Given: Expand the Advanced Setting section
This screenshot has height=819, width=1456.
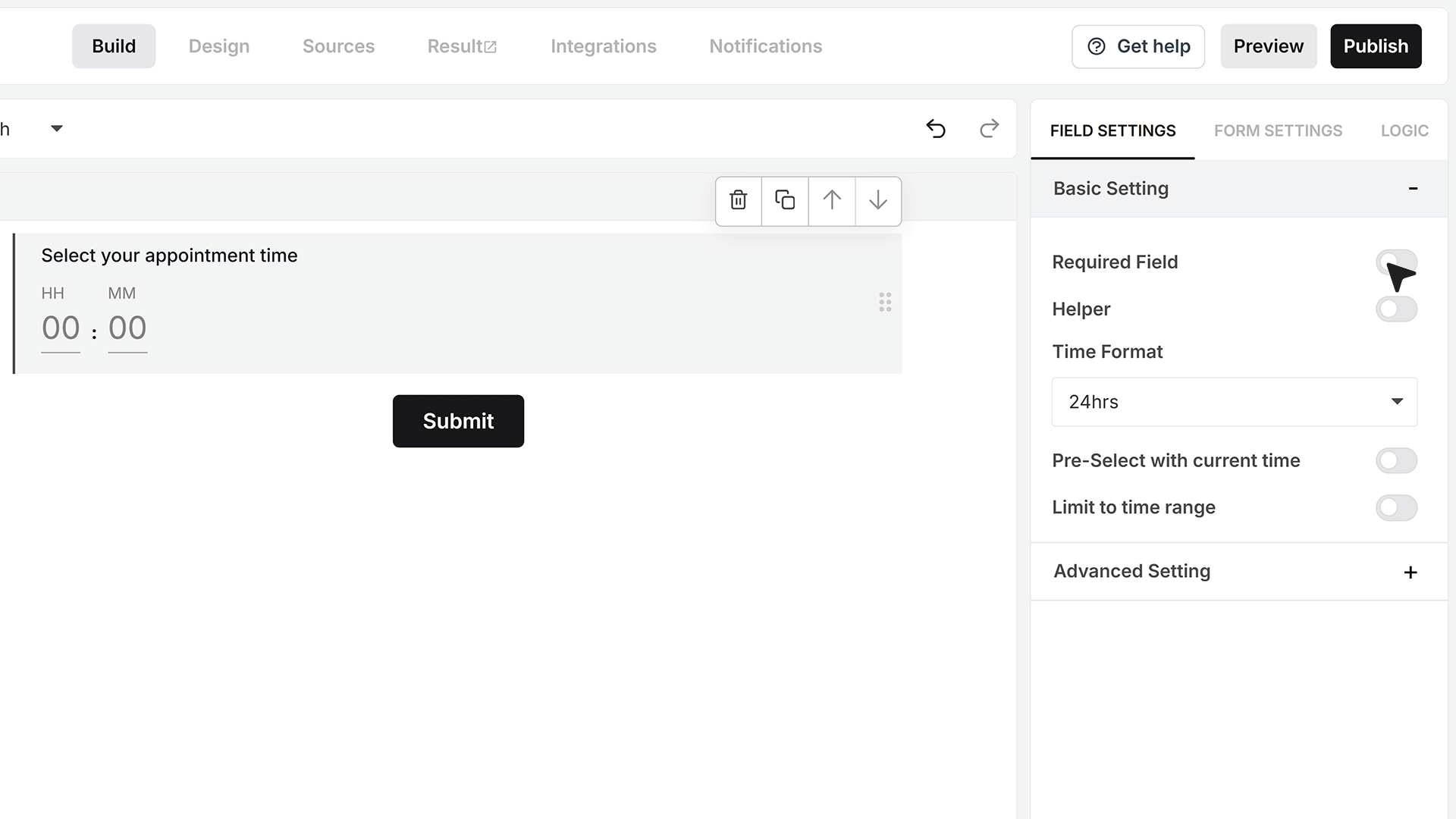Looking at the screenshot, I should tap(1238, 572).
